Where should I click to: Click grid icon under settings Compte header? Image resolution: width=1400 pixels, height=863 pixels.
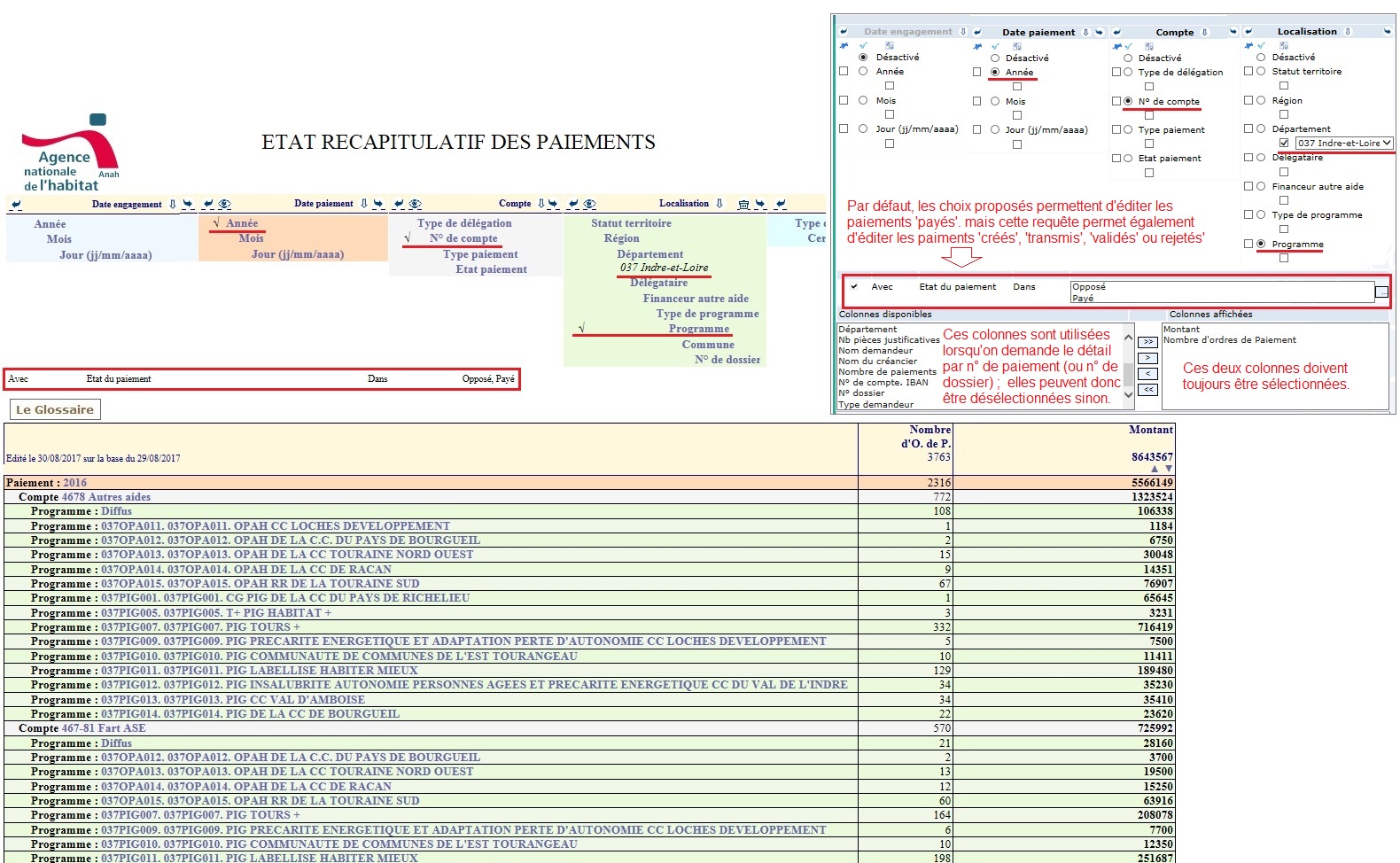[x=1148, y=46]
